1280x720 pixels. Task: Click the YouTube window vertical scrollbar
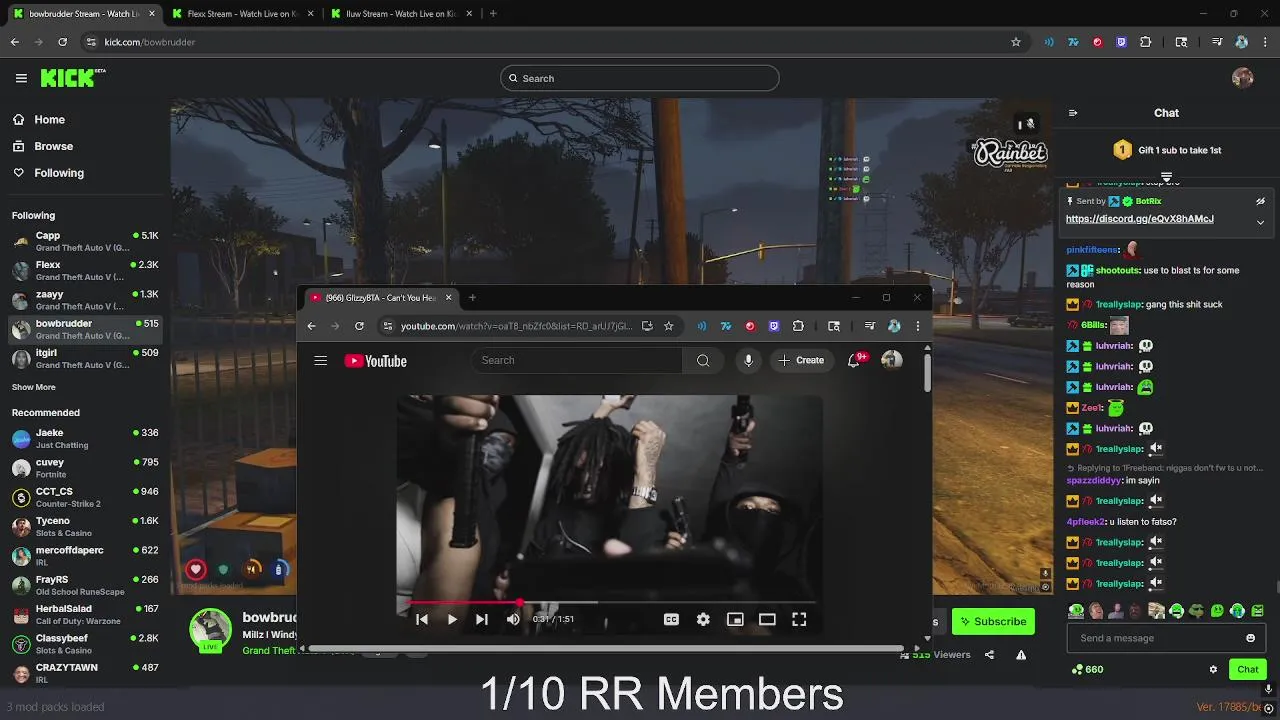(927, 372)
